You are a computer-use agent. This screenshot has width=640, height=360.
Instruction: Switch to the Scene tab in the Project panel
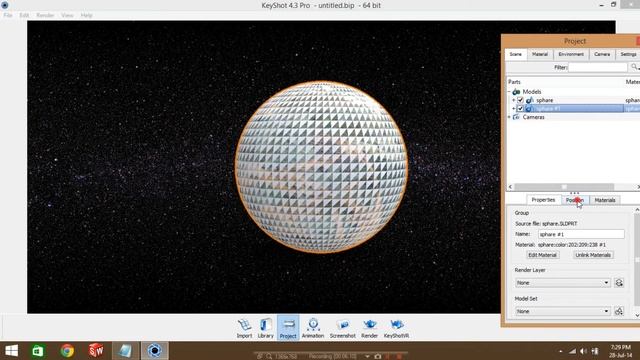point(516,54)
